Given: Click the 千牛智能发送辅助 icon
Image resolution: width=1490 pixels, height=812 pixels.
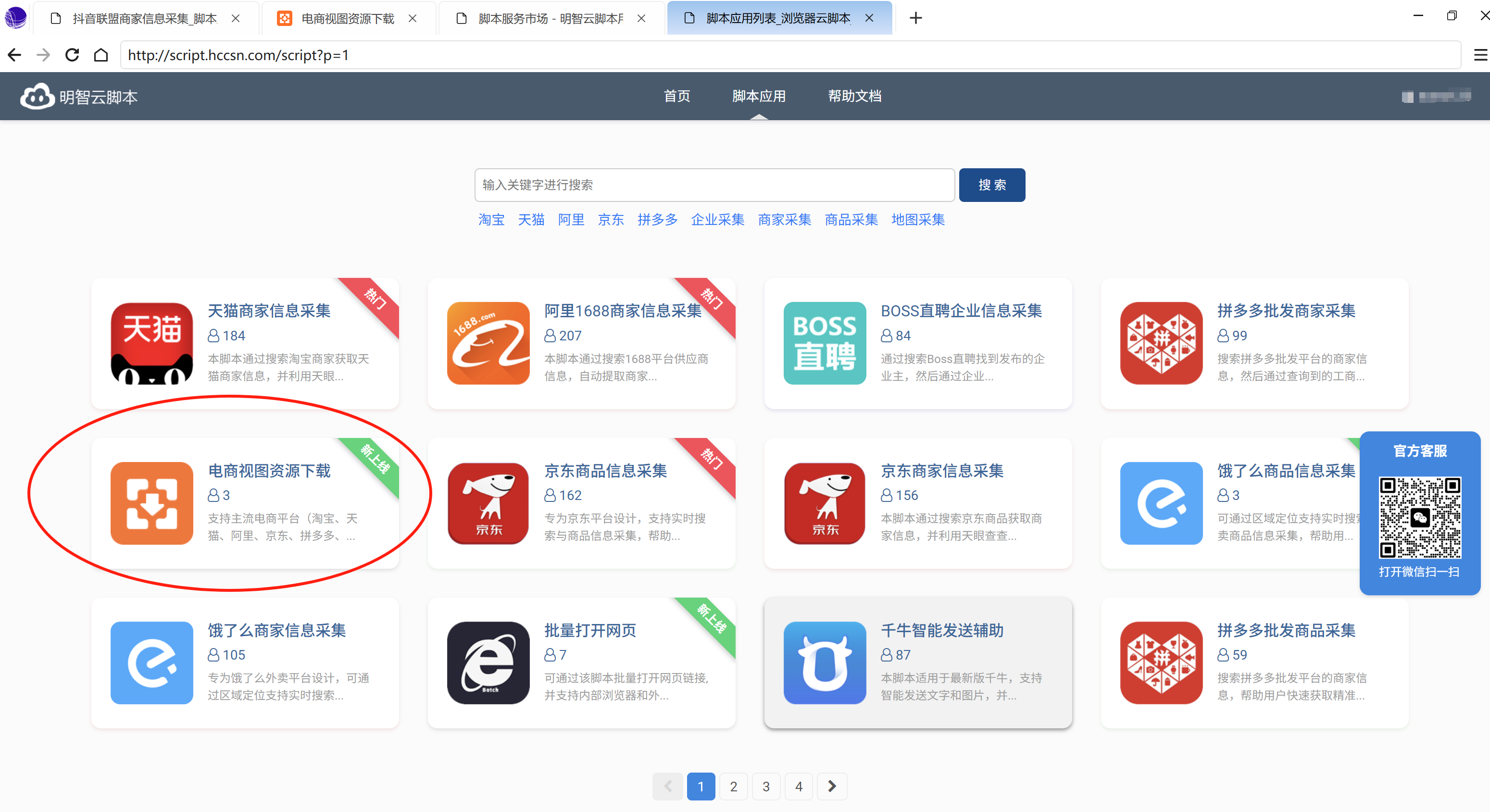Looking at the screenshot, I should point(825,663).
